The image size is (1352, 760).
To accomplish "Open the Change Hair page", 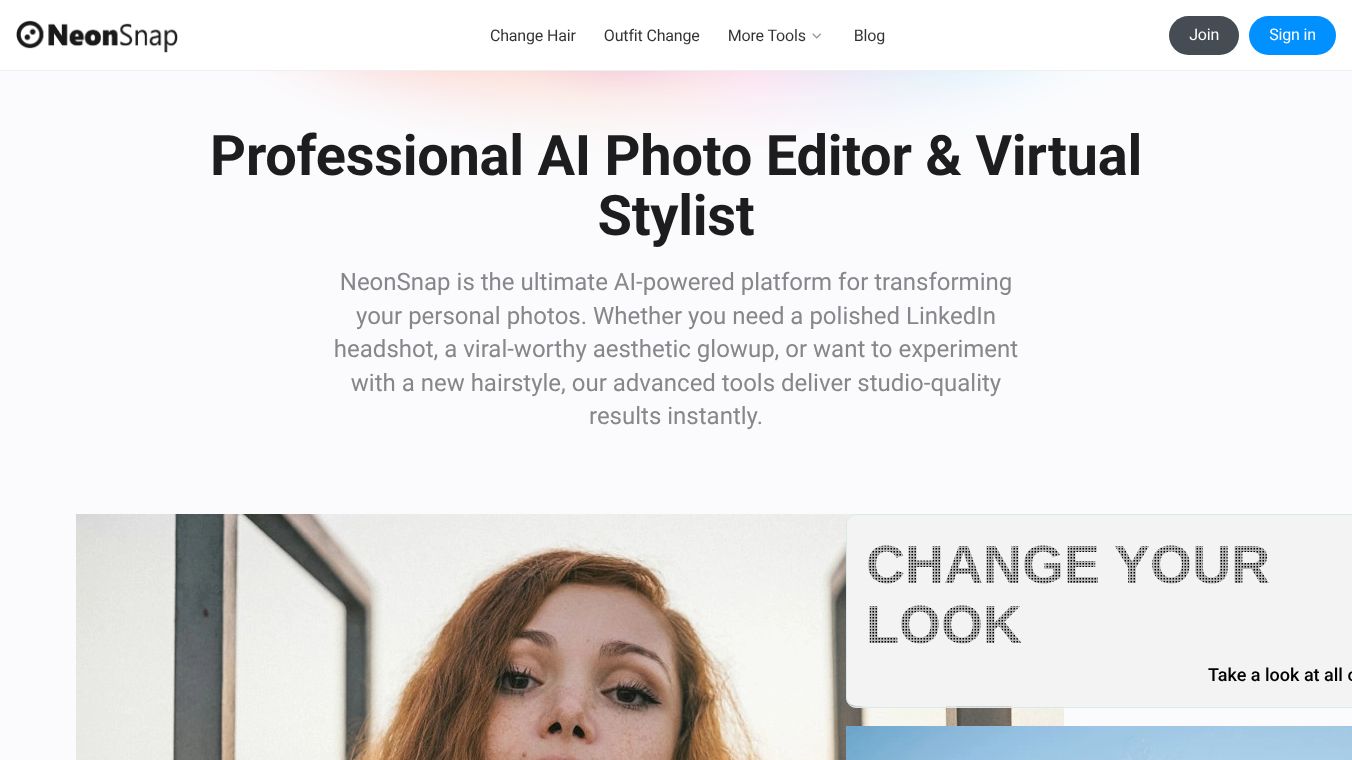I will (x=533, y=35).
